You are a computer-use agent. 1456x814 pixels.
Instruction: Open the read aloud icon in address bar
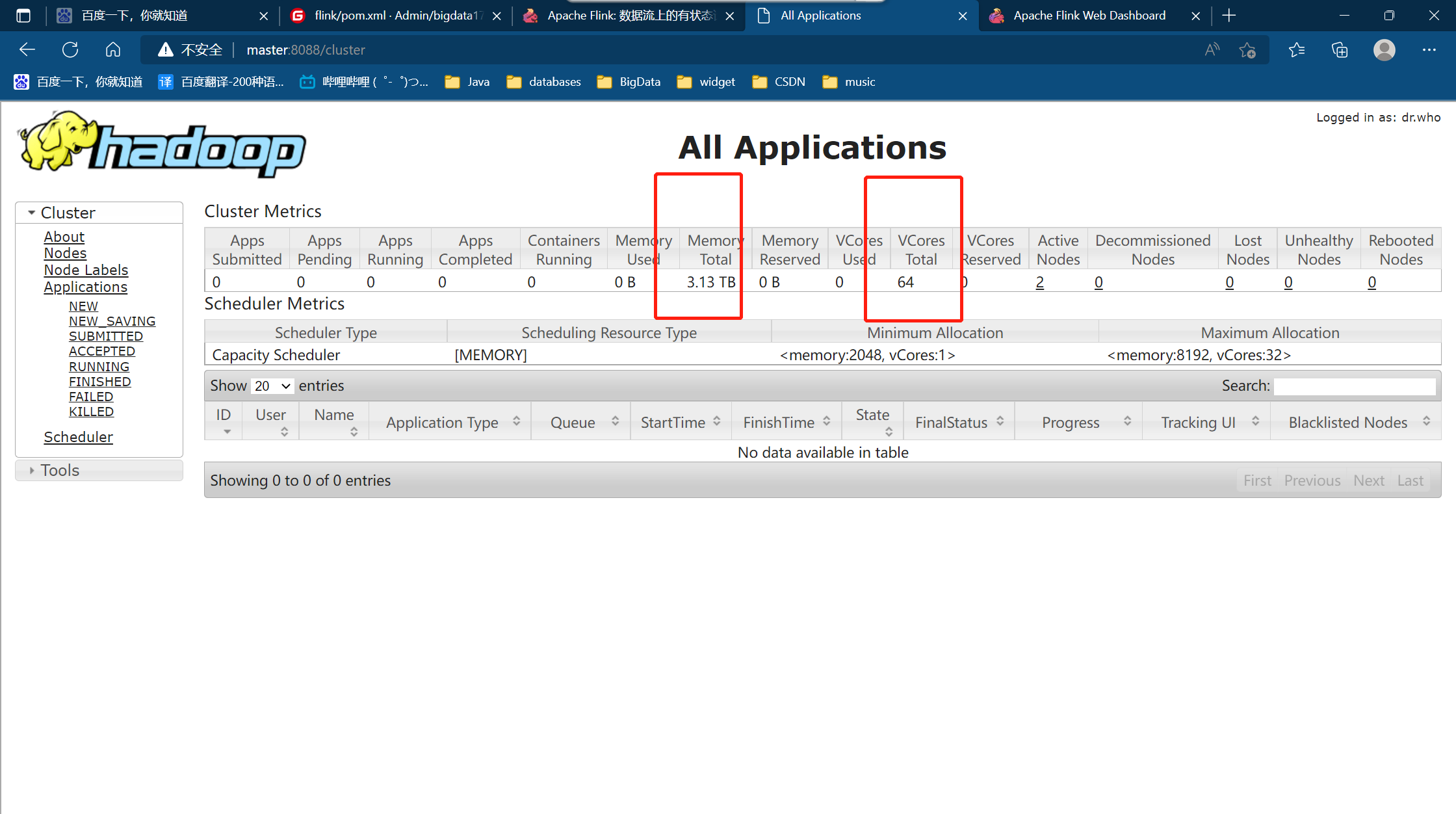pyautogui.click(x=1212, y=50)
